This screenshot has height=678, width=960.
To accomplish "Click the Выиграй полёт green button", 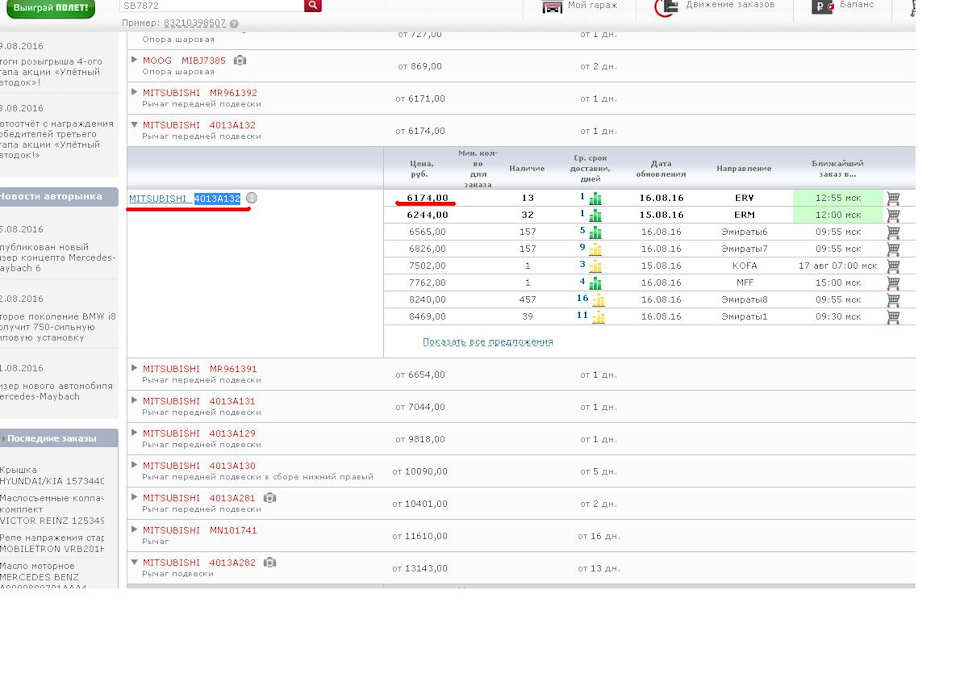I will tap(50, 8).
